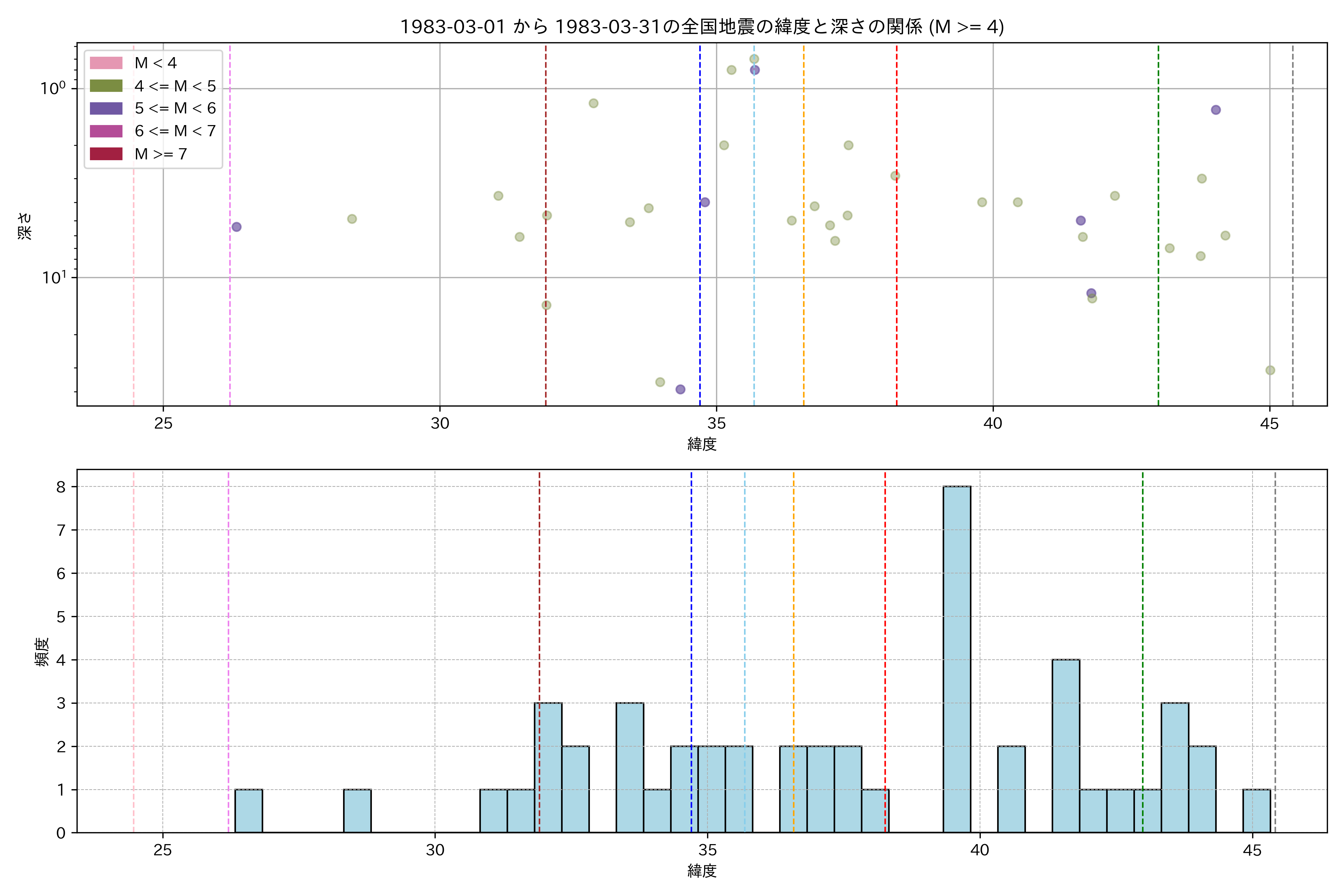Screen dimensions: 1344x896
Task: Click the 頻度 y-axis label of the histogram
Action: [42, 651]
